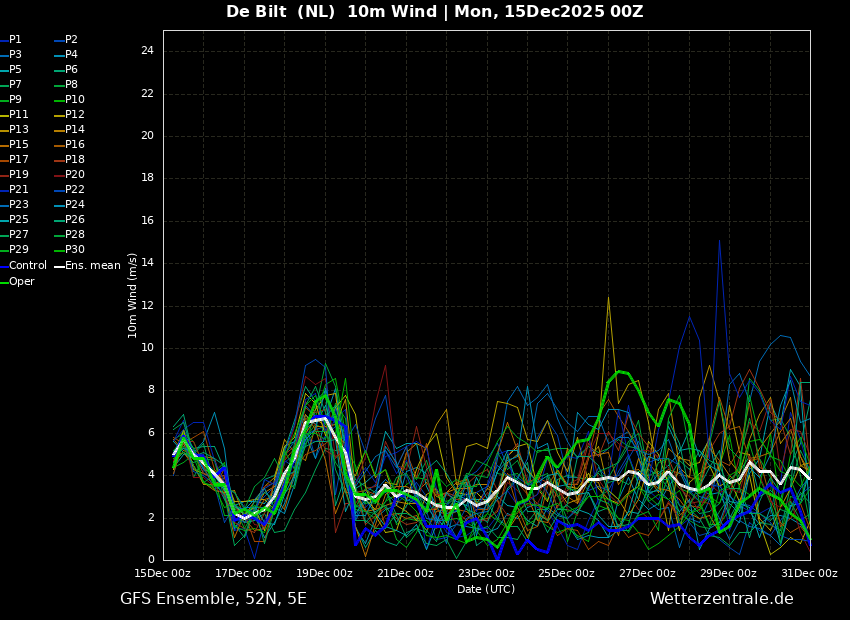Choose legend entry P16
The image size is (850, 620).
coord(69,145)
